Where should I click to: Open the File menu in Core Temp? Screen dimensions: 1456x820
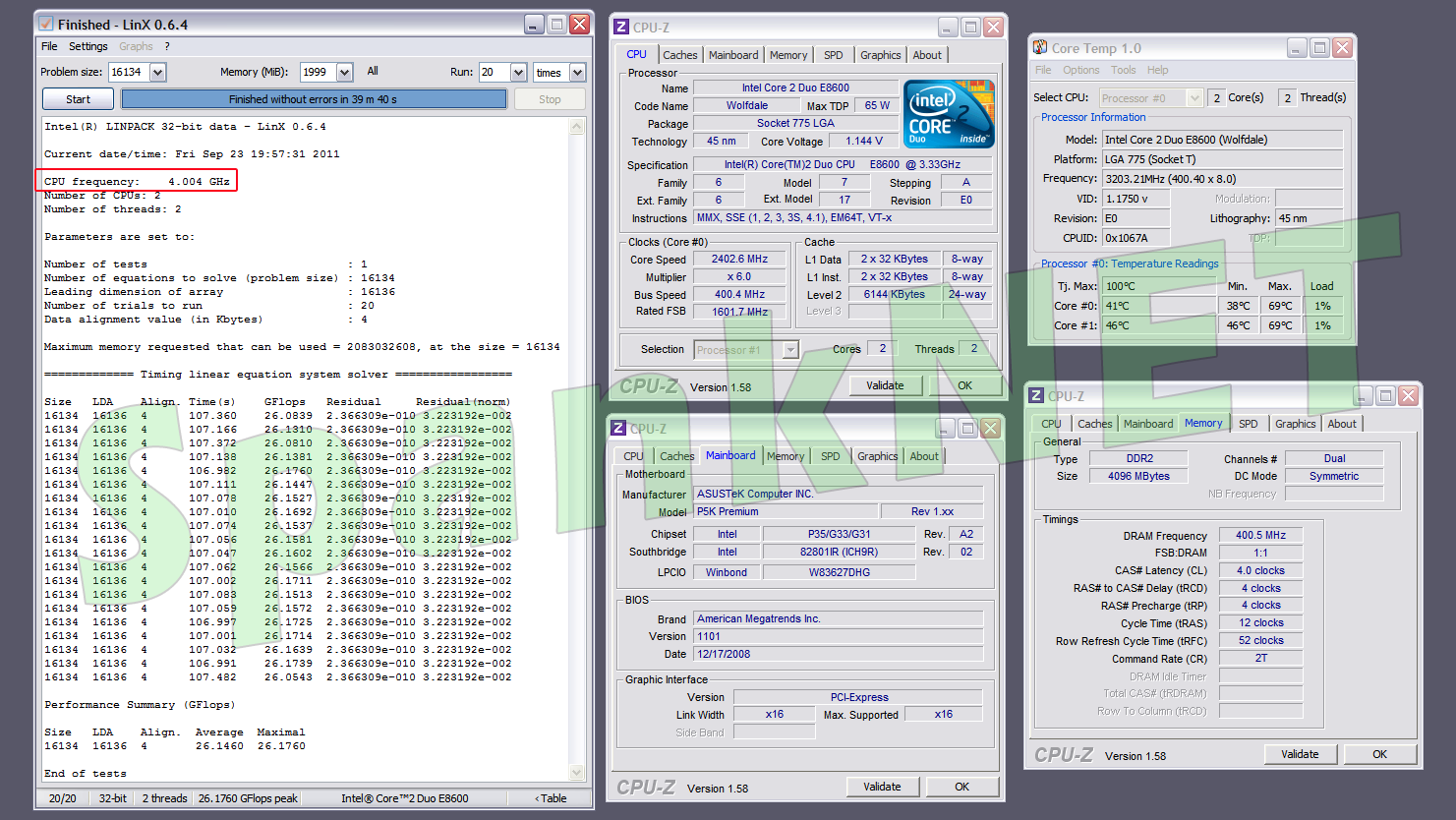pos(1043,70)
